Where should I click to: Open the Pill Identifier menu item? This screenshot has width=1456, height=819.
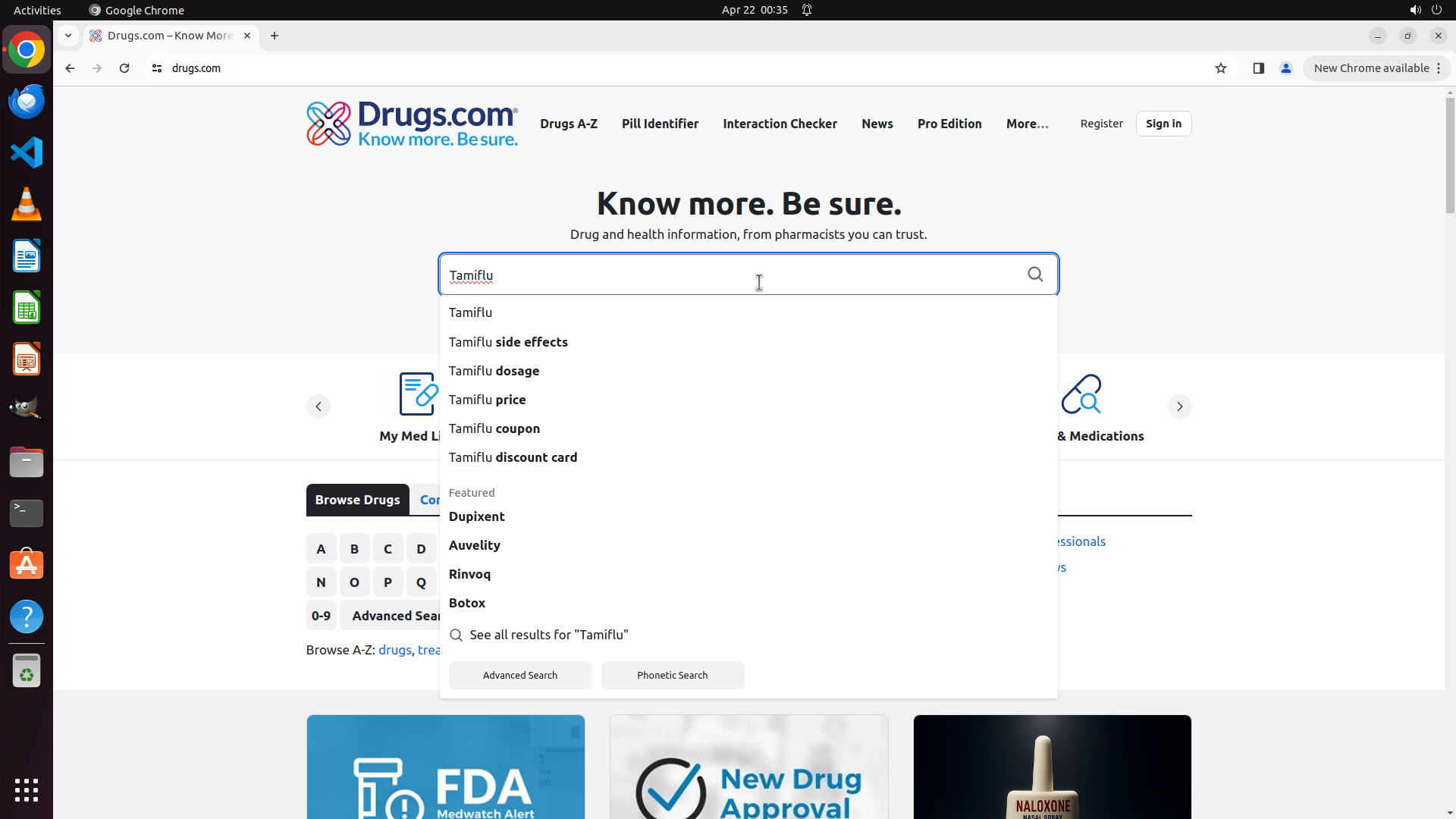(x=660, y=124)
